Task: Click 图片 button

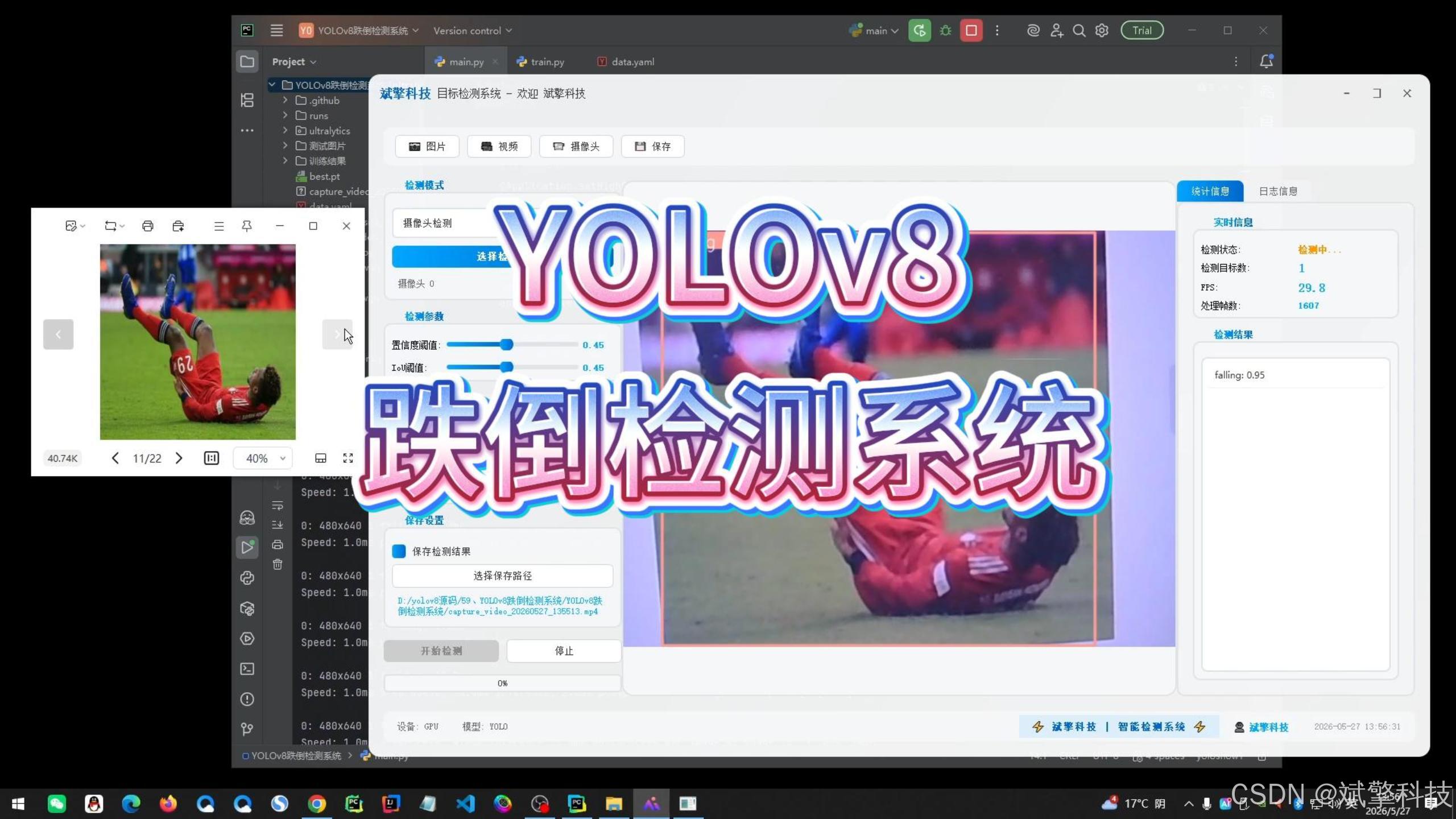Action: [x=428, y=146]
